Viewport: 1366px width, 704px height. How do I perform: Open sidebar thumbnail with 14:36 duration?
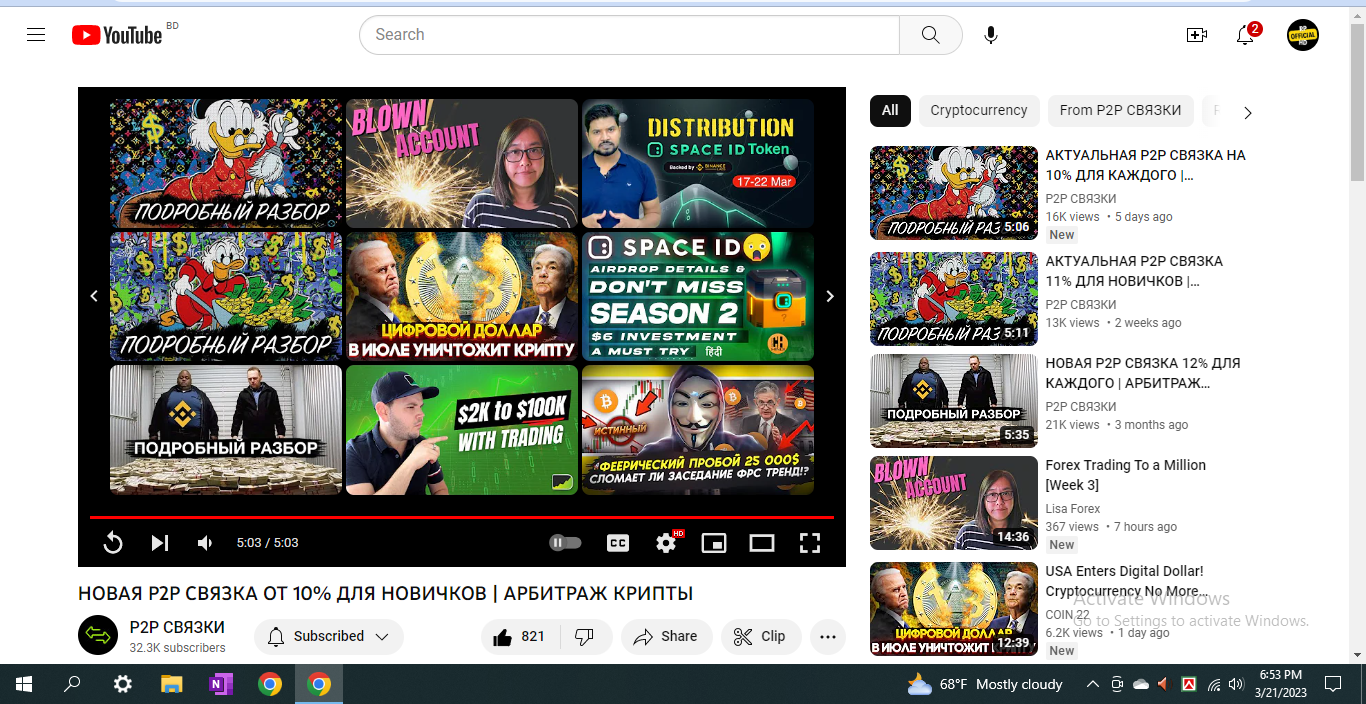(x=954, y=503)
